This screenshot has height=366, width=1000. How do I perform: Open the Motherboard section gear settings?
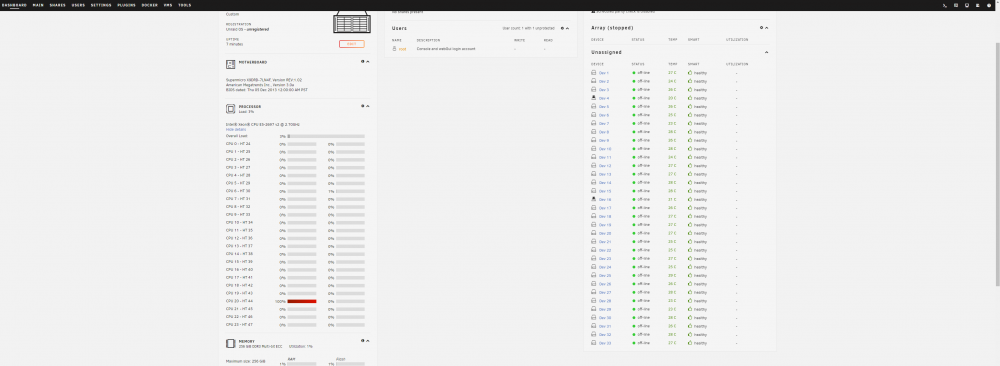point(362,62)
